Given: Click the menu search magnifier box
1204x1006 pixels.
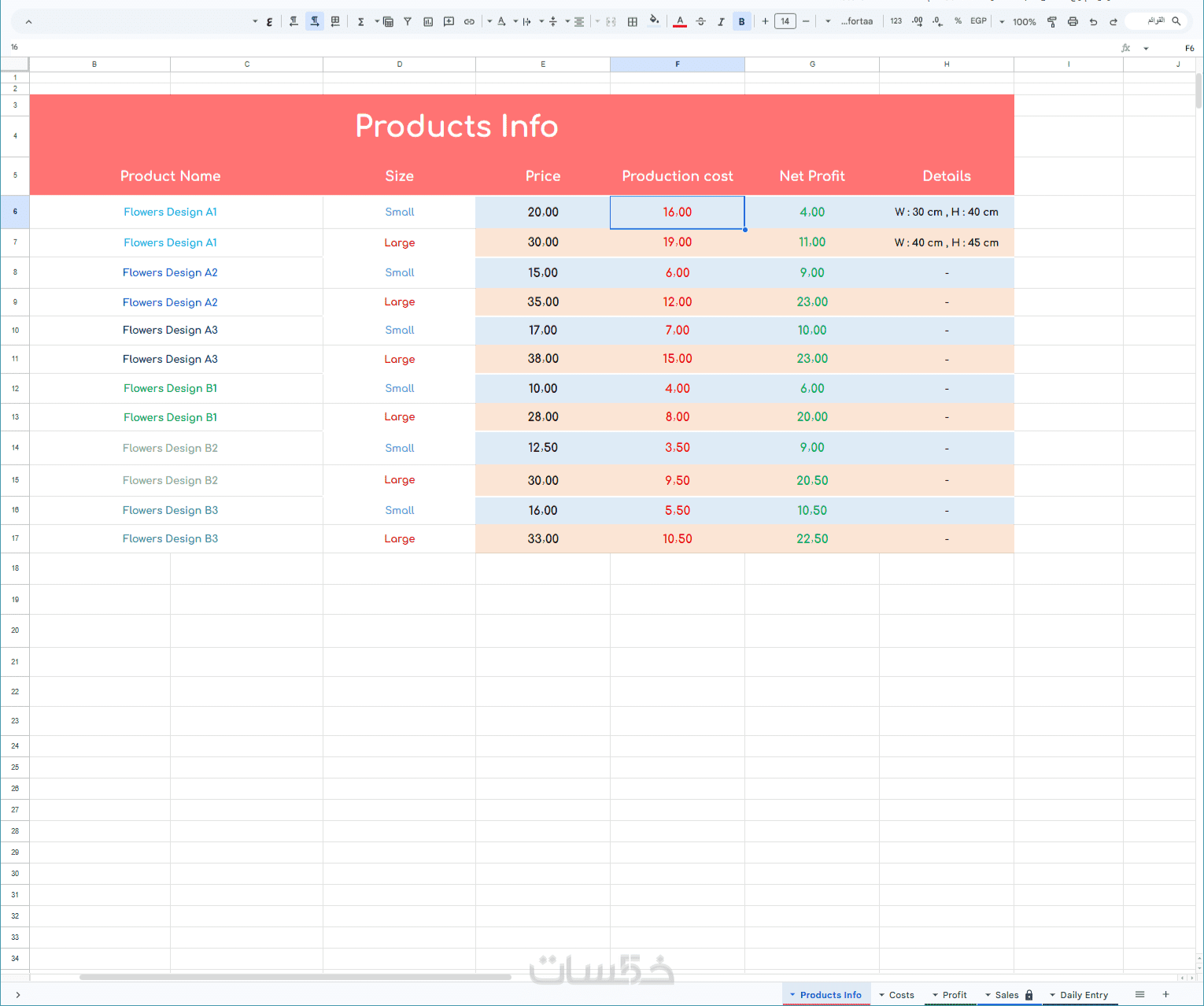Looking at the screenshot, I should click(1155, 21).
